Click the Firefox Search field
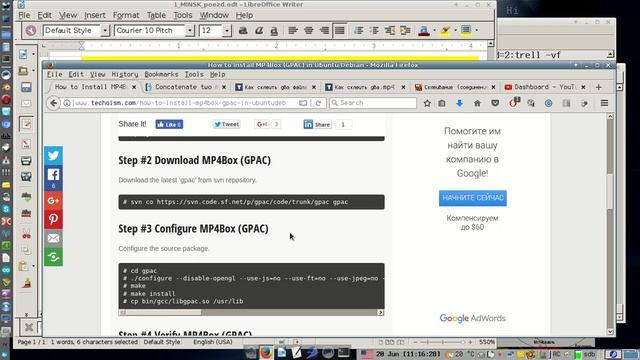 373,103
